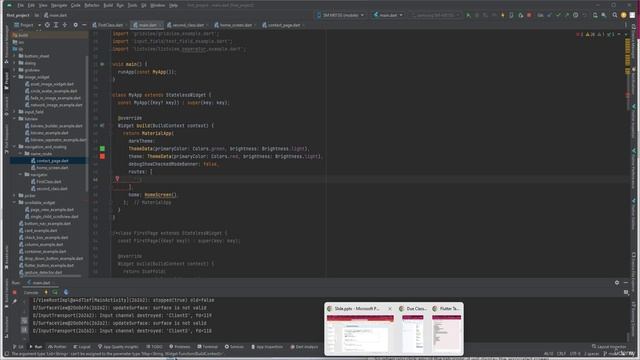Hide the Run panel with minus icon

click(x=626, y=282)
